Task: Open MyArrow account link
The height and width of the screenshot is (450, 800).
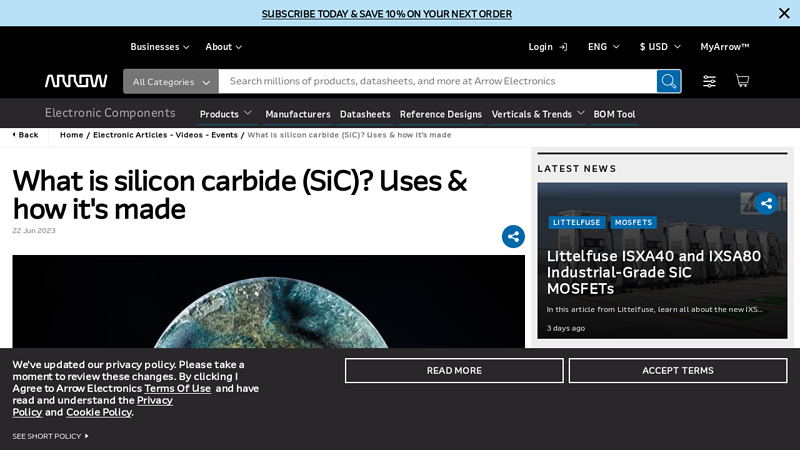Action: point(724,46)
